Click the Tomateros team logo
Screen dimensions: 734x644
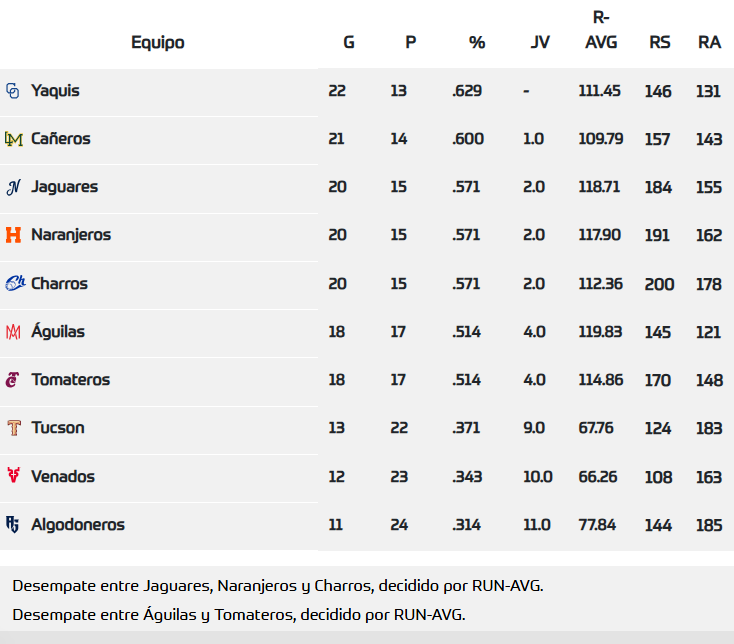click(13, 380)
